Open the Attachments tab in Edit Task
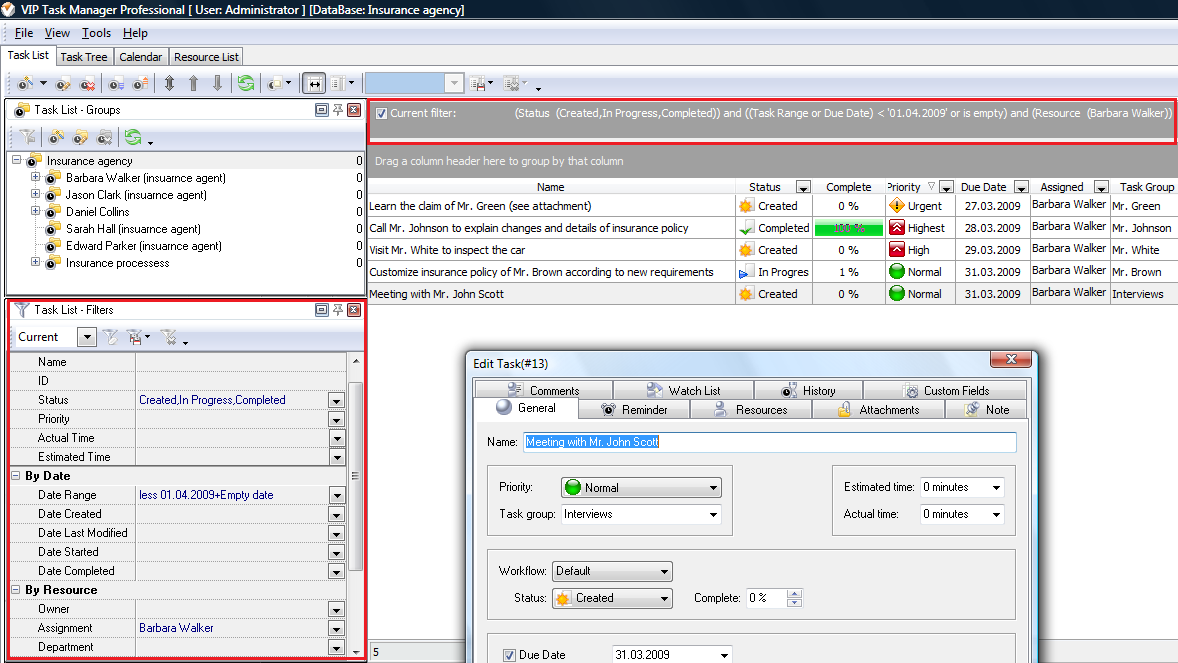1178x663 pixels. (877, 410)
